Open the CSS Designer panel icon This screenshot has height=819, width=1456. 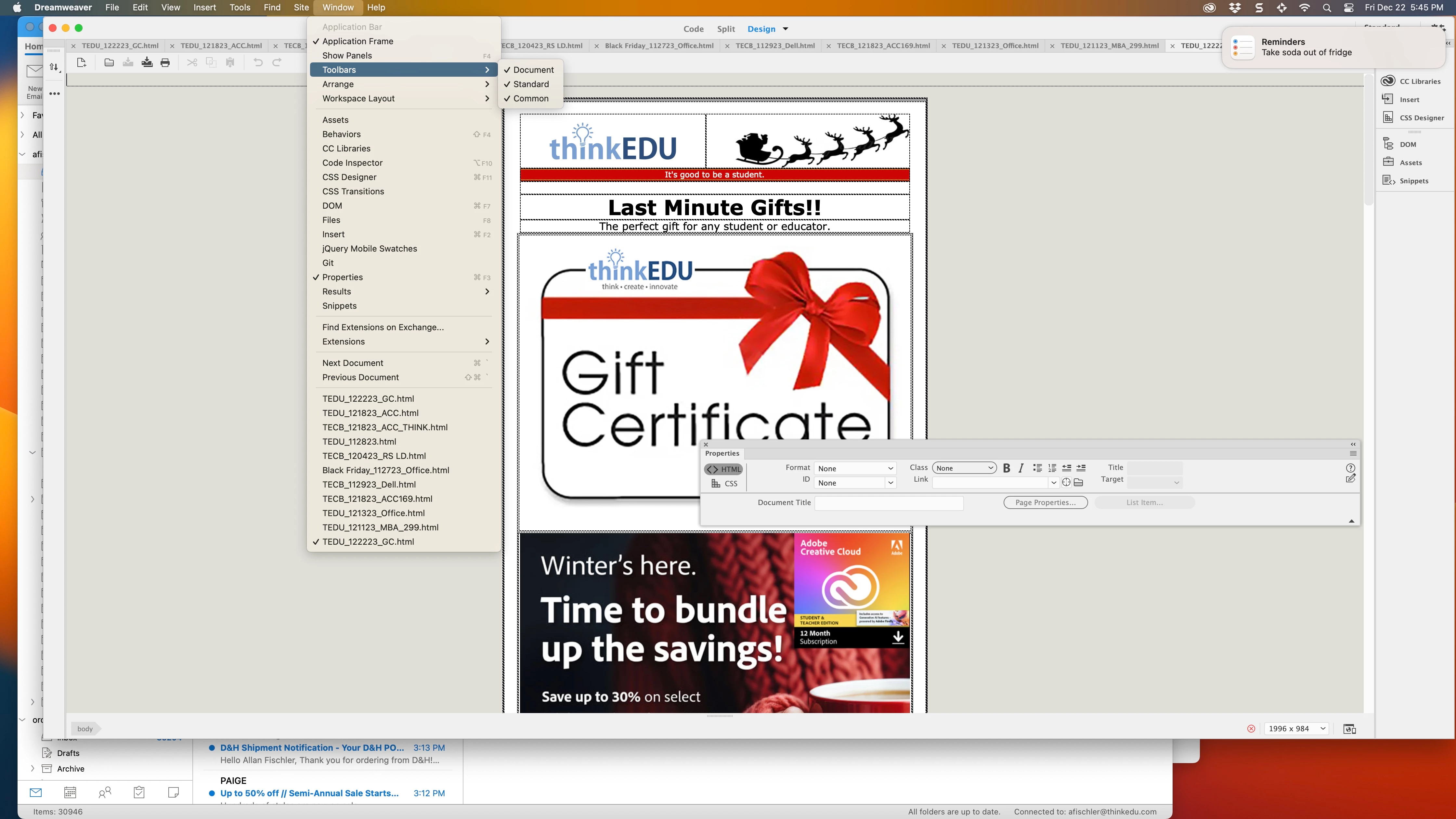click(x=1389, y=118)
